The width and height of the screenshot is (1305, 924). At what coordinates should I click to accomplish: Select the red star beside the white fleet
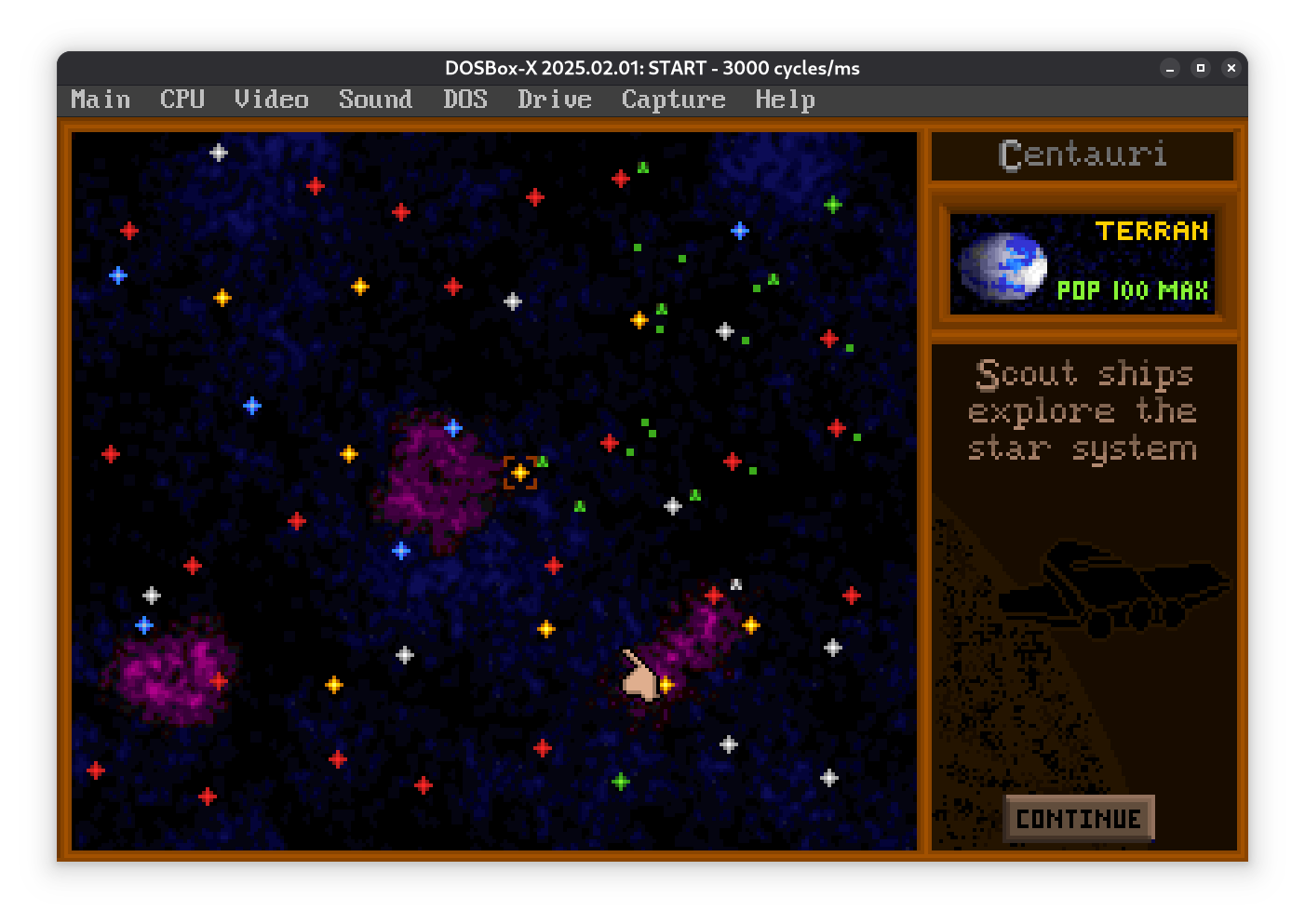[x=714, y=596]
